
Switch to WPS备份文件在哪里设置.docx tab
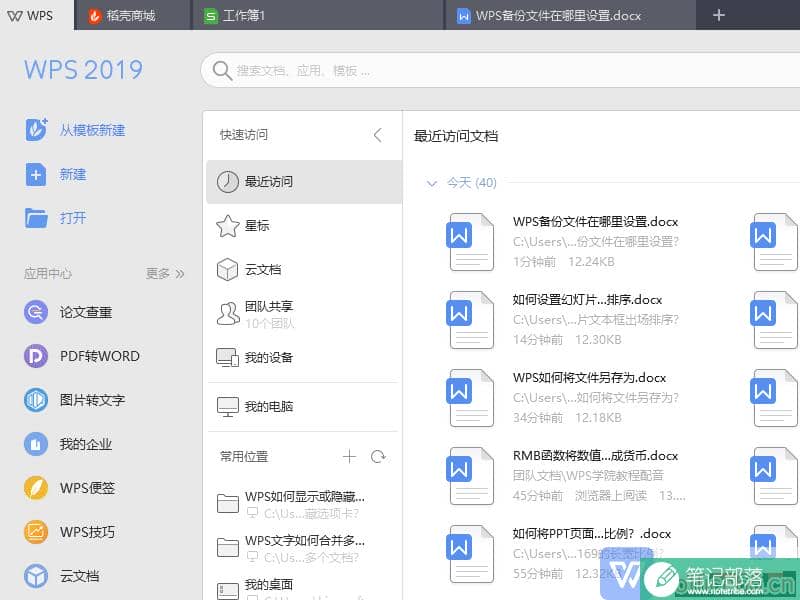[570, 15]
